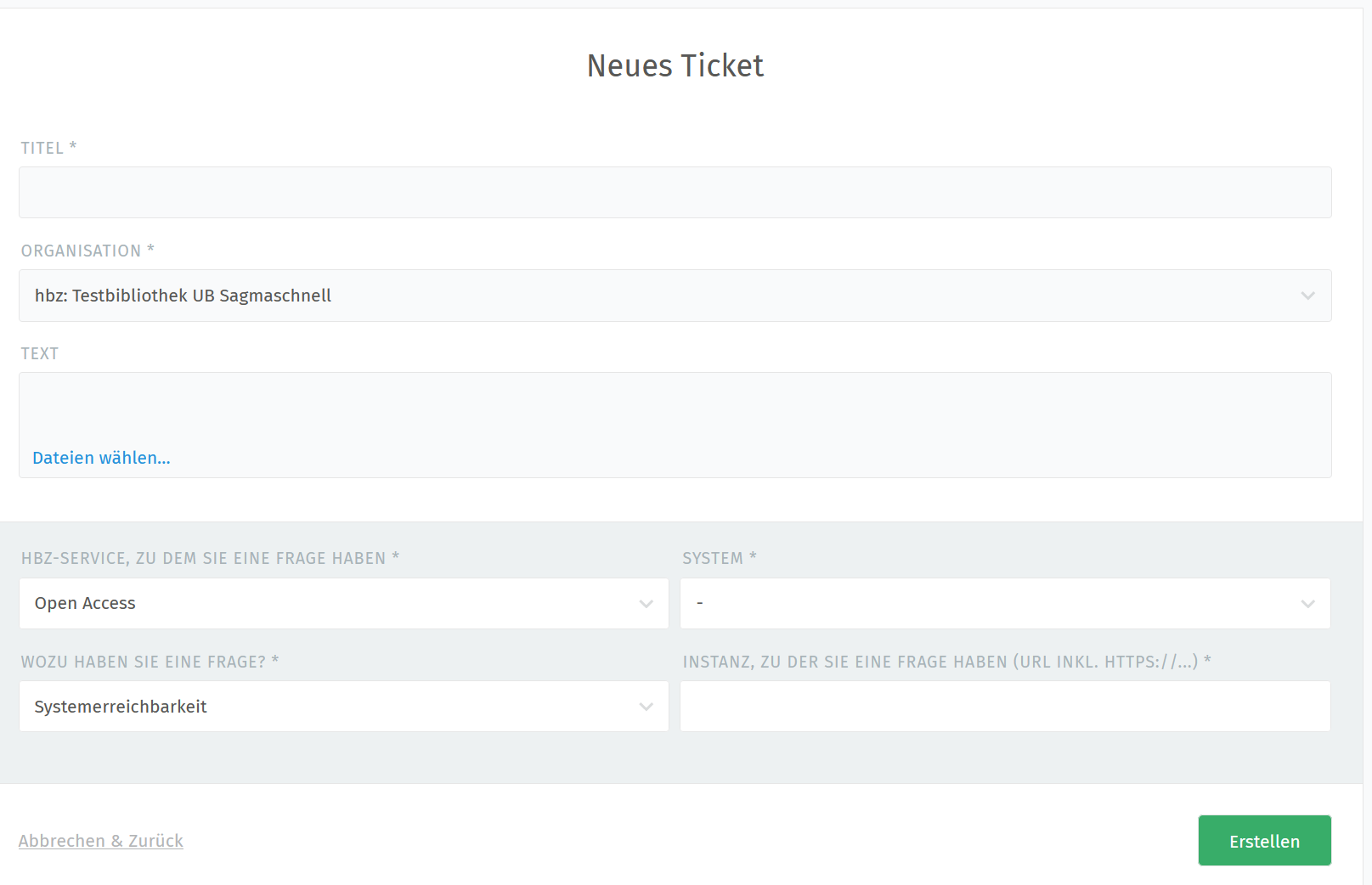This screenshot has width=1372, height=885.
Task: Open the dropdown showing Systemerreichbarkeit
Action: 331,707
